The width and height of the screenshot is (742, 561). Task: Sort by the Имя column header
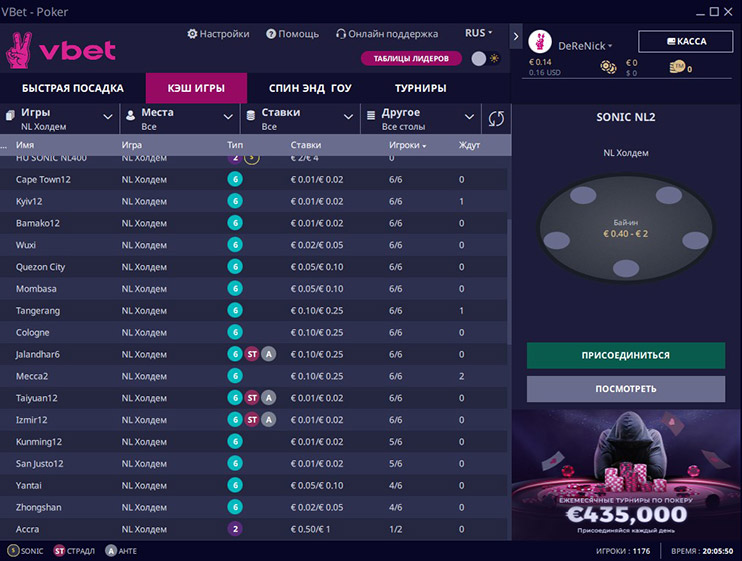click(x=25, y=145)
